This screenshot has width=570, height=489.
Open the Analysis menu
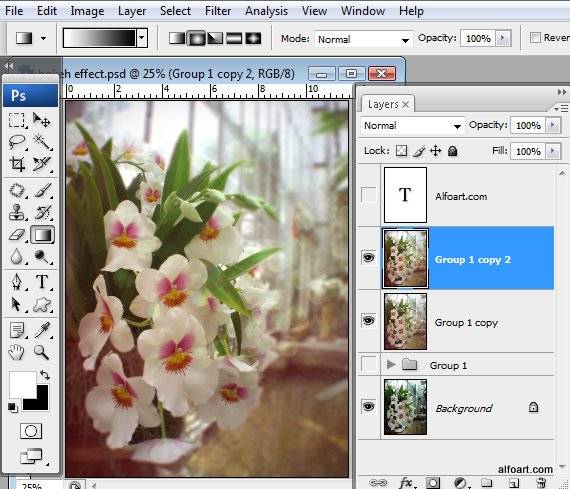pos(266,11)
